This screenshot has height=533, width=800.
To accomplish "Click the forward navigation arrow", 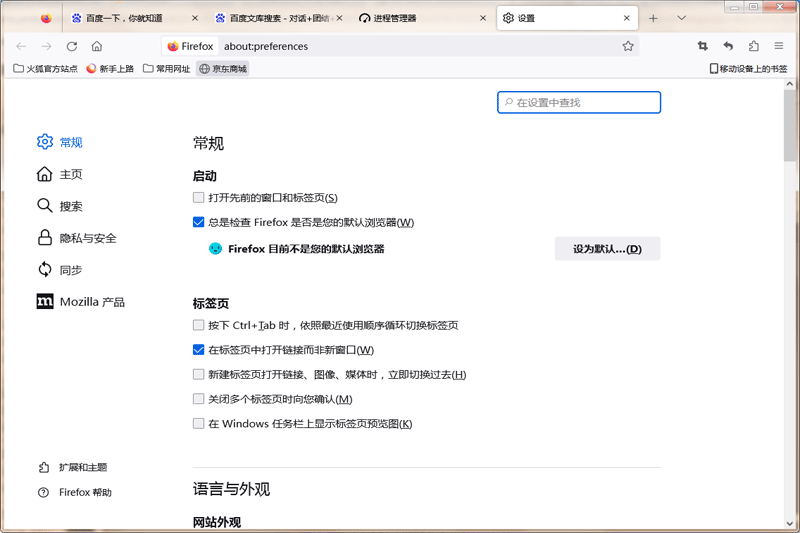I will point(46,46).
